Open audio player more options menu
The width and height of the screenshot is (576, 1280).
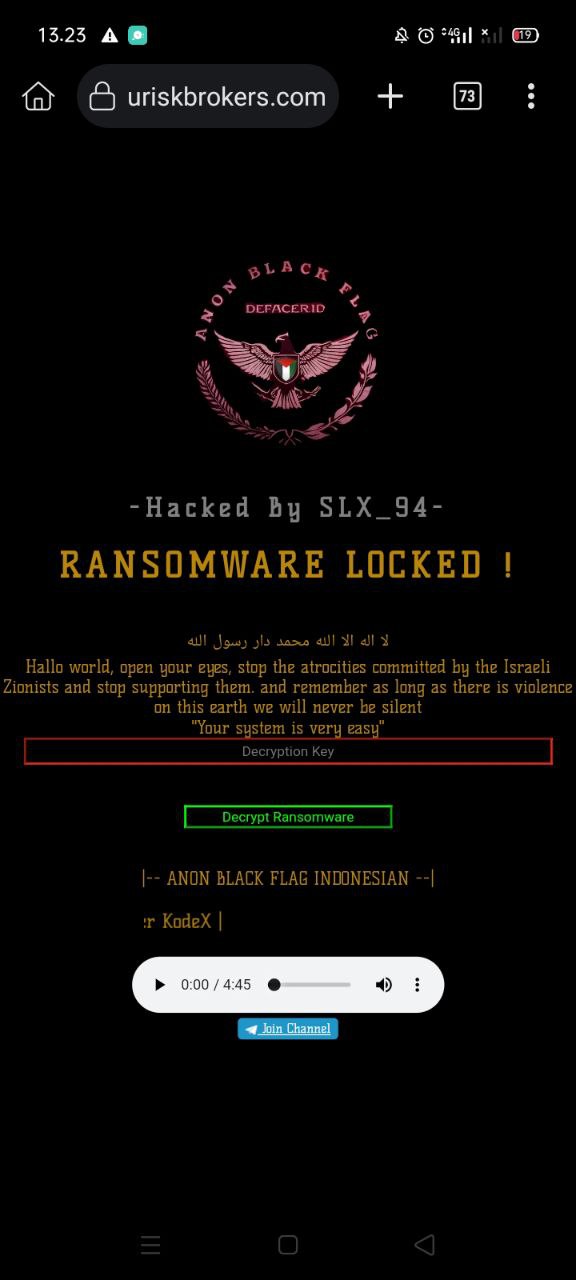pos(417,985)
